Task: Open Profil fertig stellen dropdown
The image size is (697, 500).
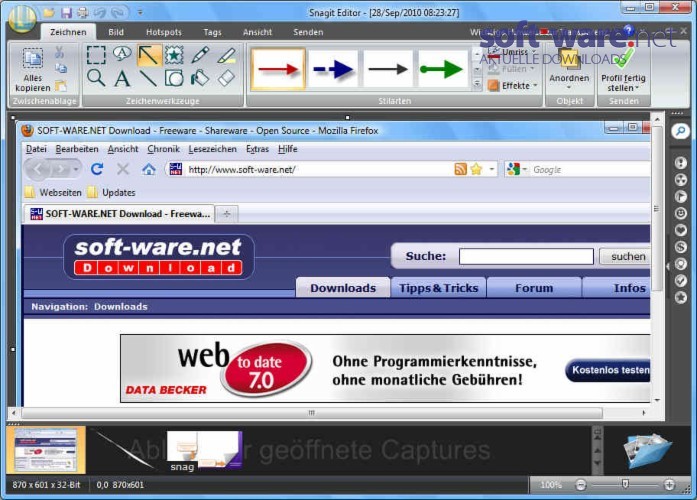Action: 623,70
